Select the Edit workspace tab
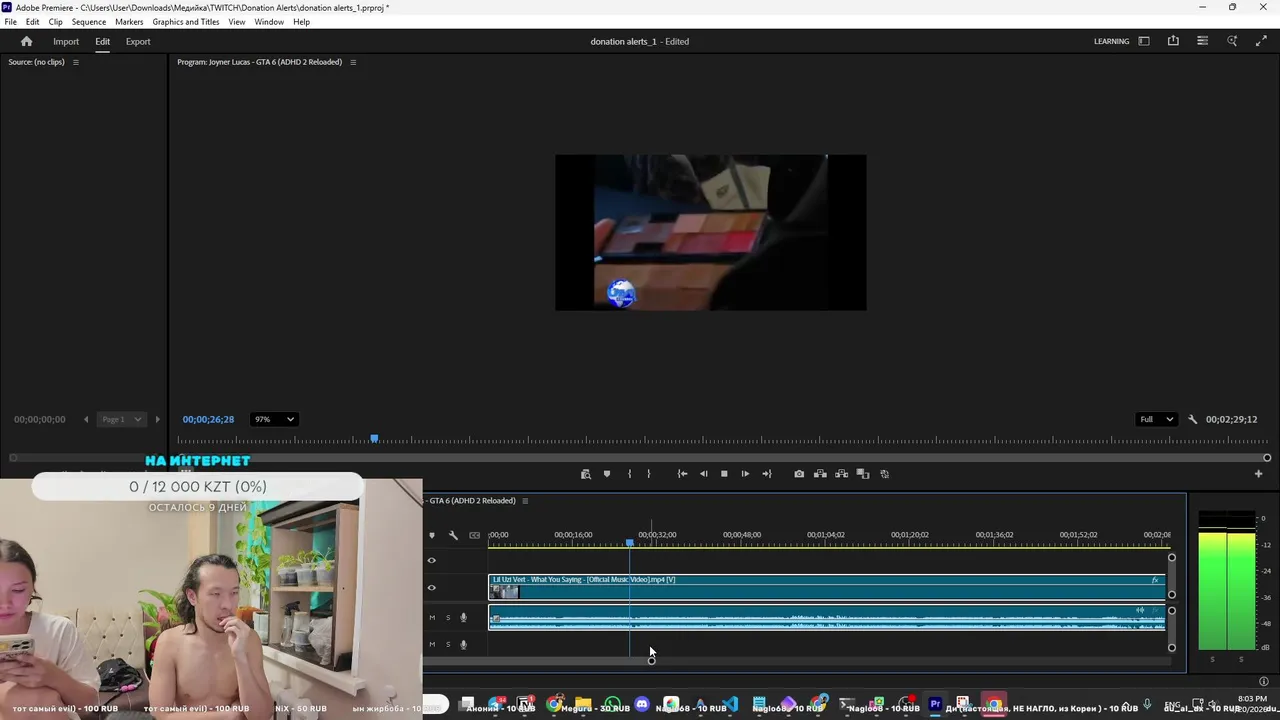The height and width of the screenshot is (720, 1280). (102, 41)
